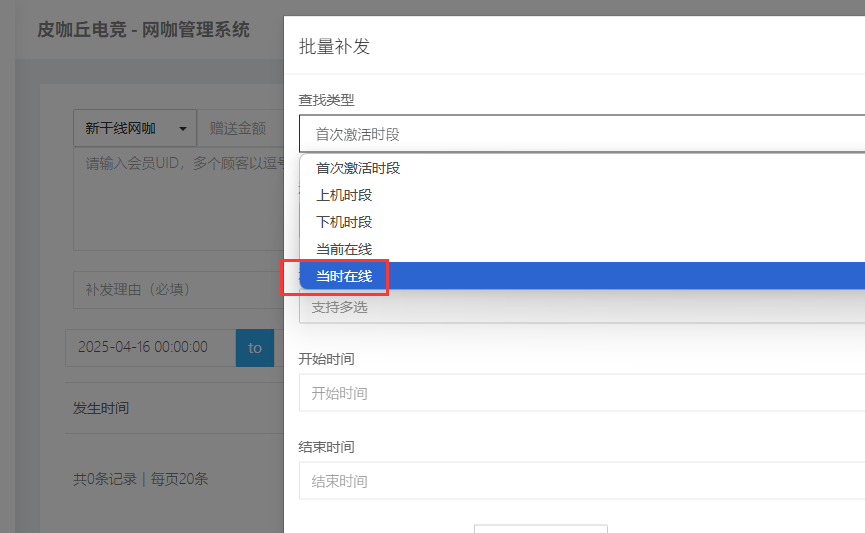Click the 补发理由（必填）field

[179, 290]
